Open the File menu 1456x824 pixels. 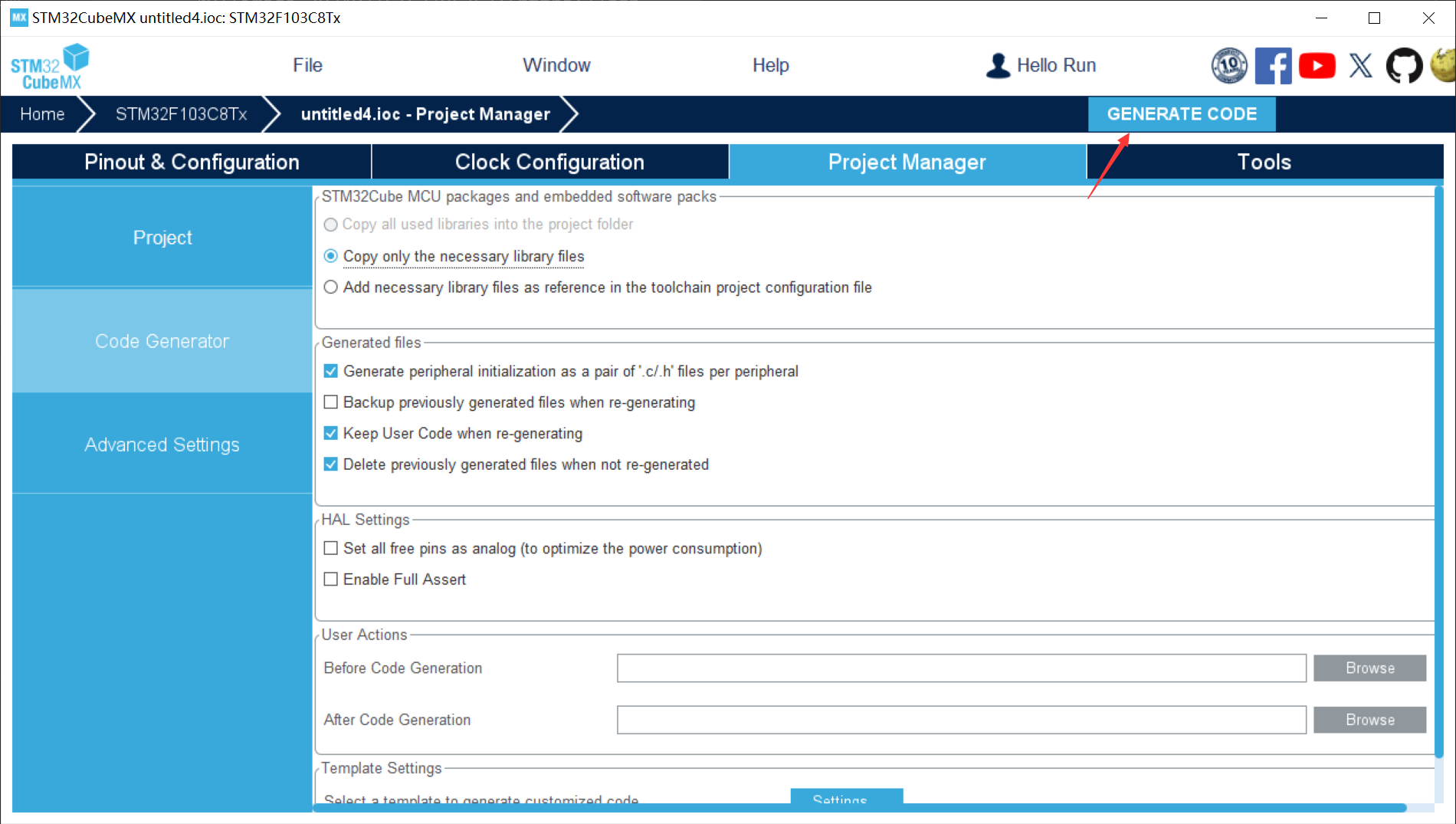[307, 65]
